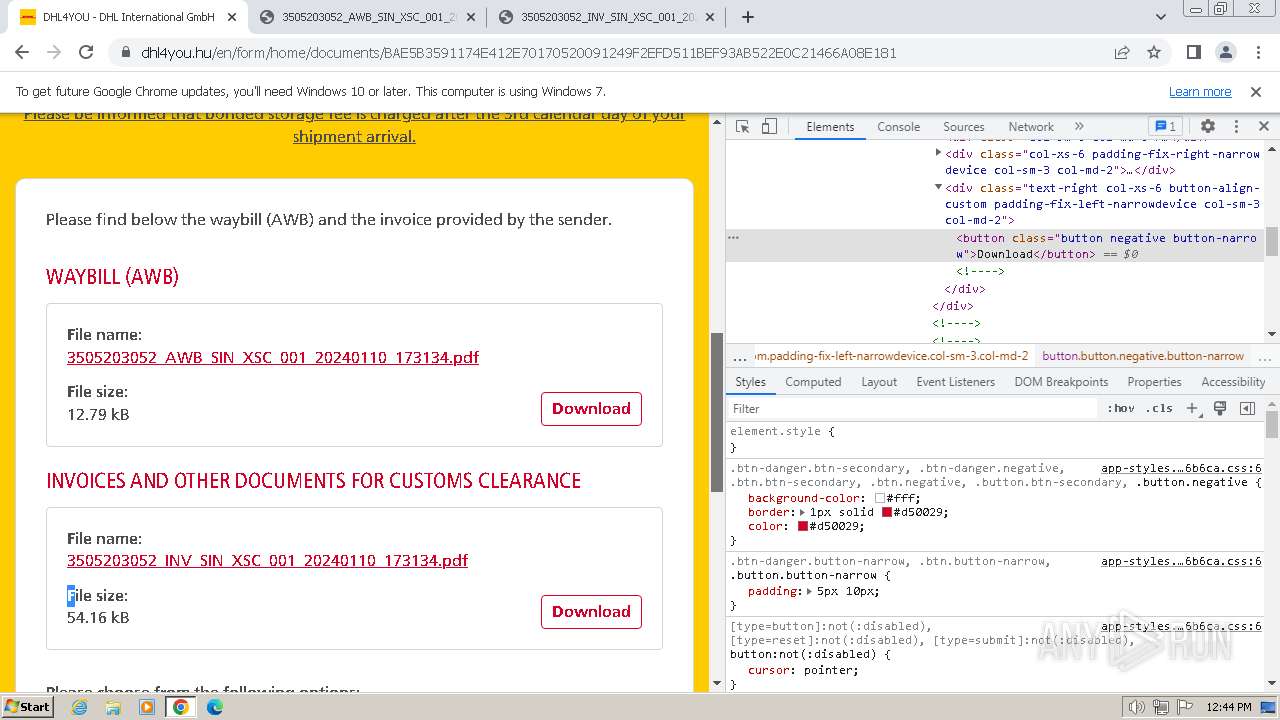Toggle the device toolbar icon in DevTools
The image size is (1280, 720).
tap(769, 127)
